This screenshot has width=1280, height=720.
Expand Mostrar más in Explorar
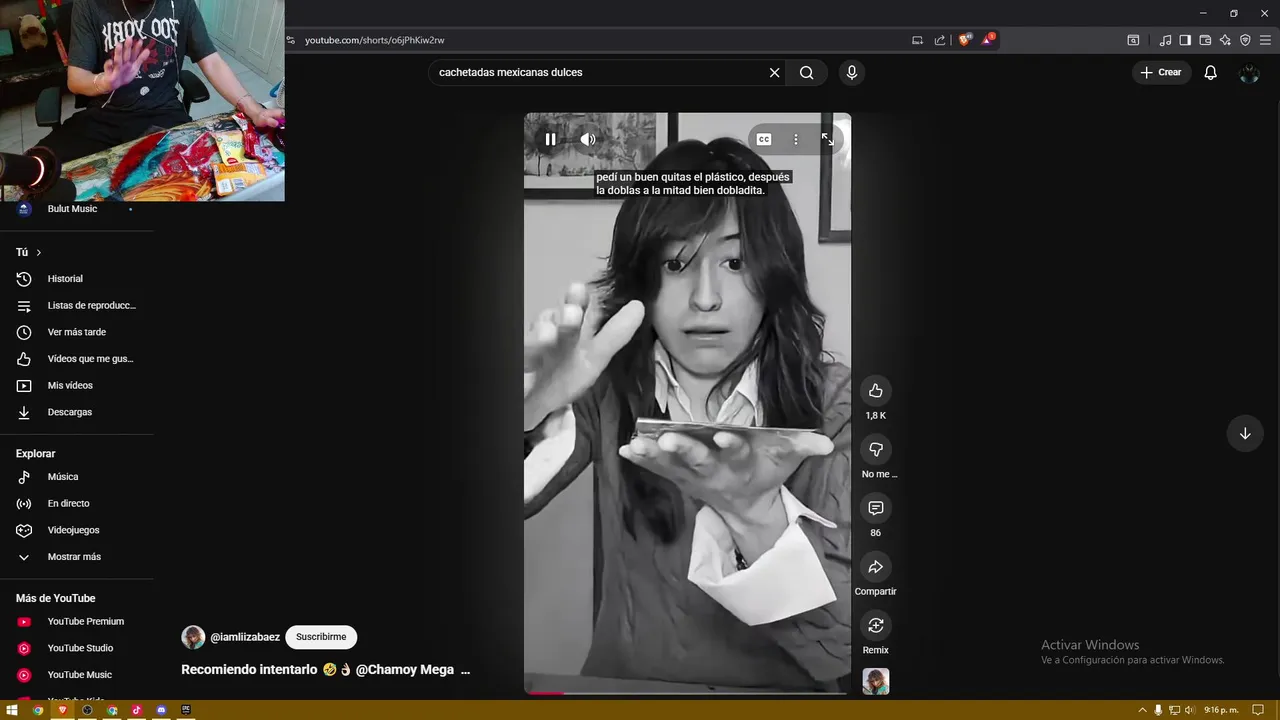click(77, 557)
